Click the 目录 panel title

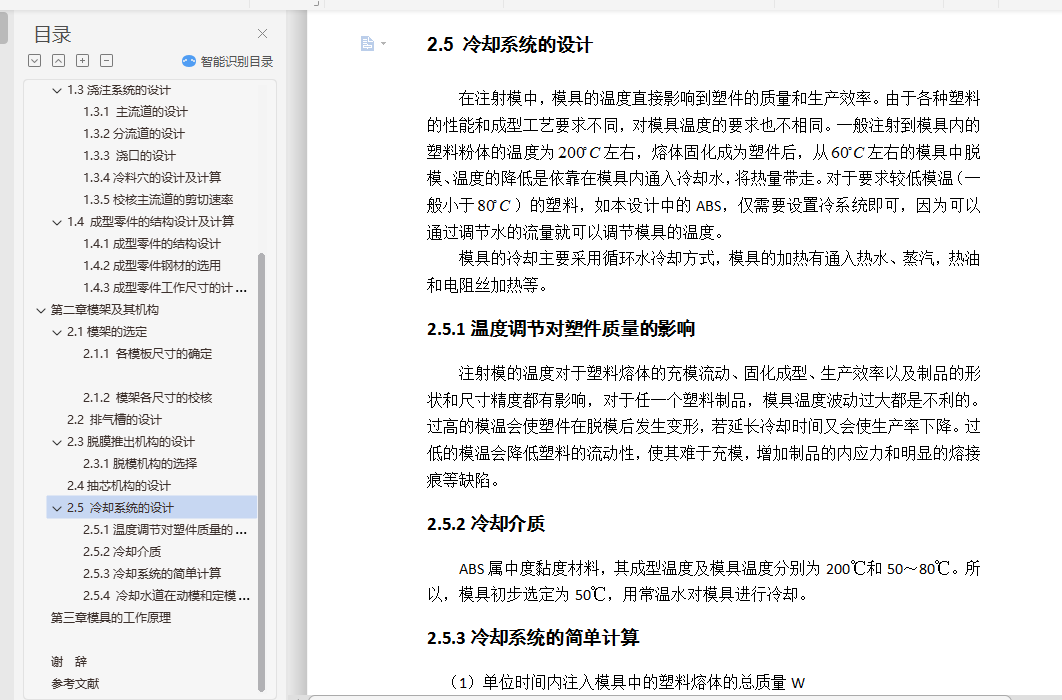tap(53, 34)
